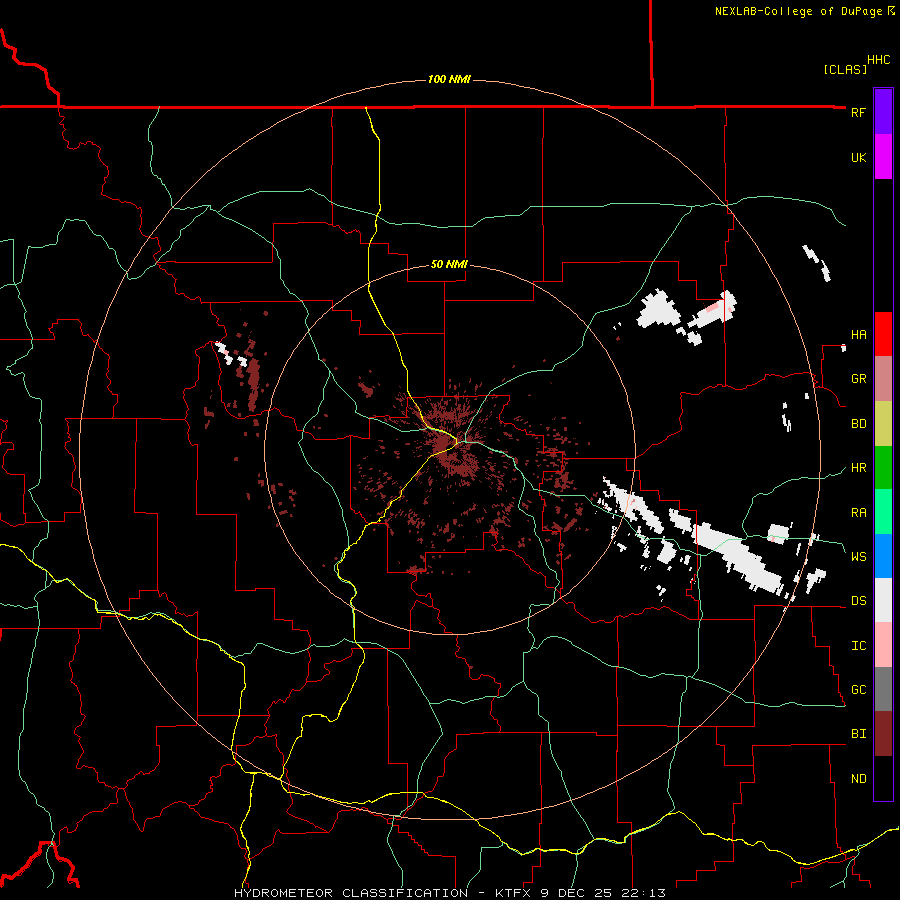Click the UK legend label
900x900 pixels.
[858, 157]
